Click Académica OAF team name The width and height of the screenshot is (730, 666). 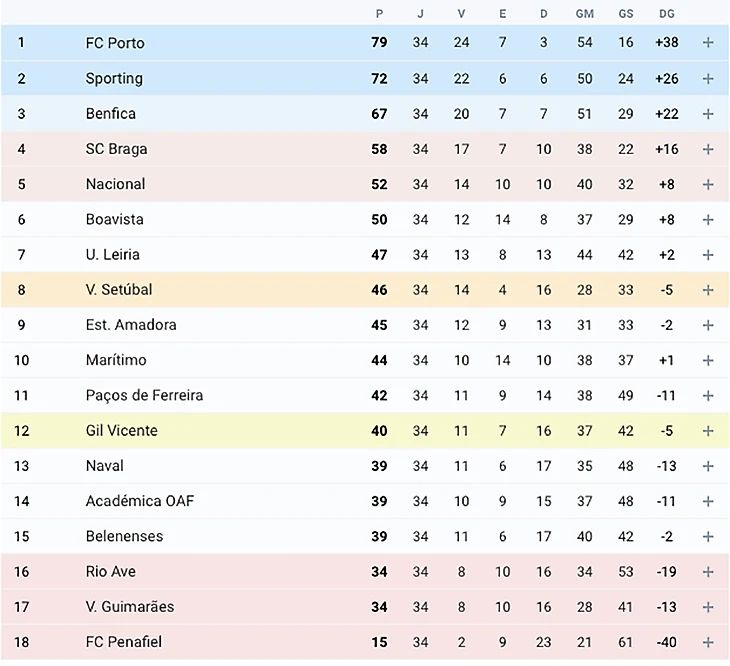pyautogui.click(x=140, y=501)
